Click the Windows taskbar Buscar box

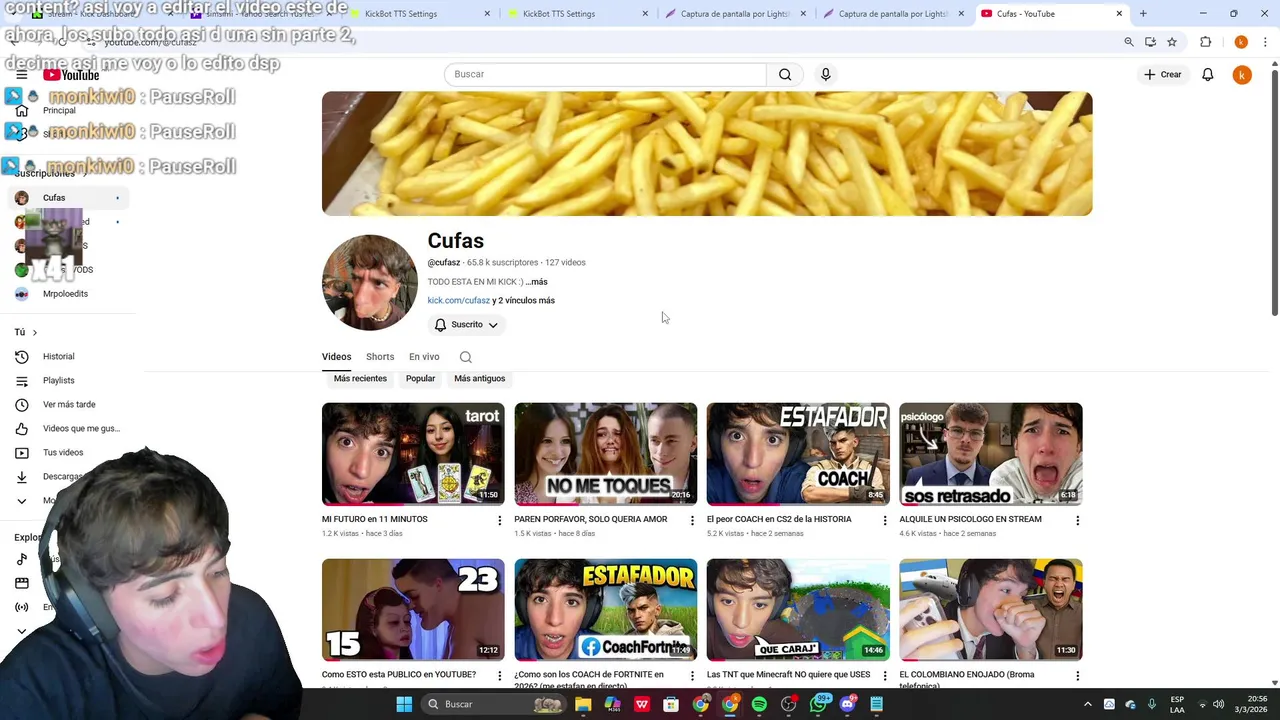[x=492, y=704]
